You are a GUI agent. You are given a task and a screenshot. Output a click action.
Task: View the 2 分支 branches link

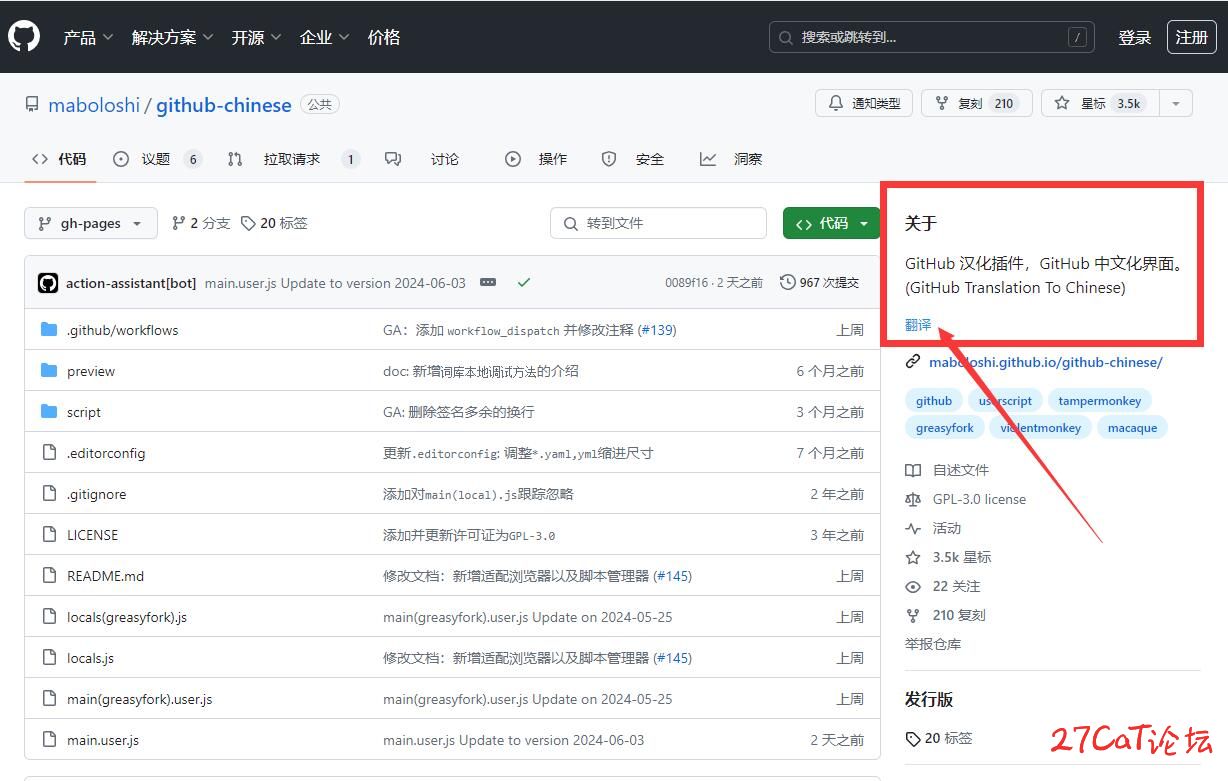(201, 223)
